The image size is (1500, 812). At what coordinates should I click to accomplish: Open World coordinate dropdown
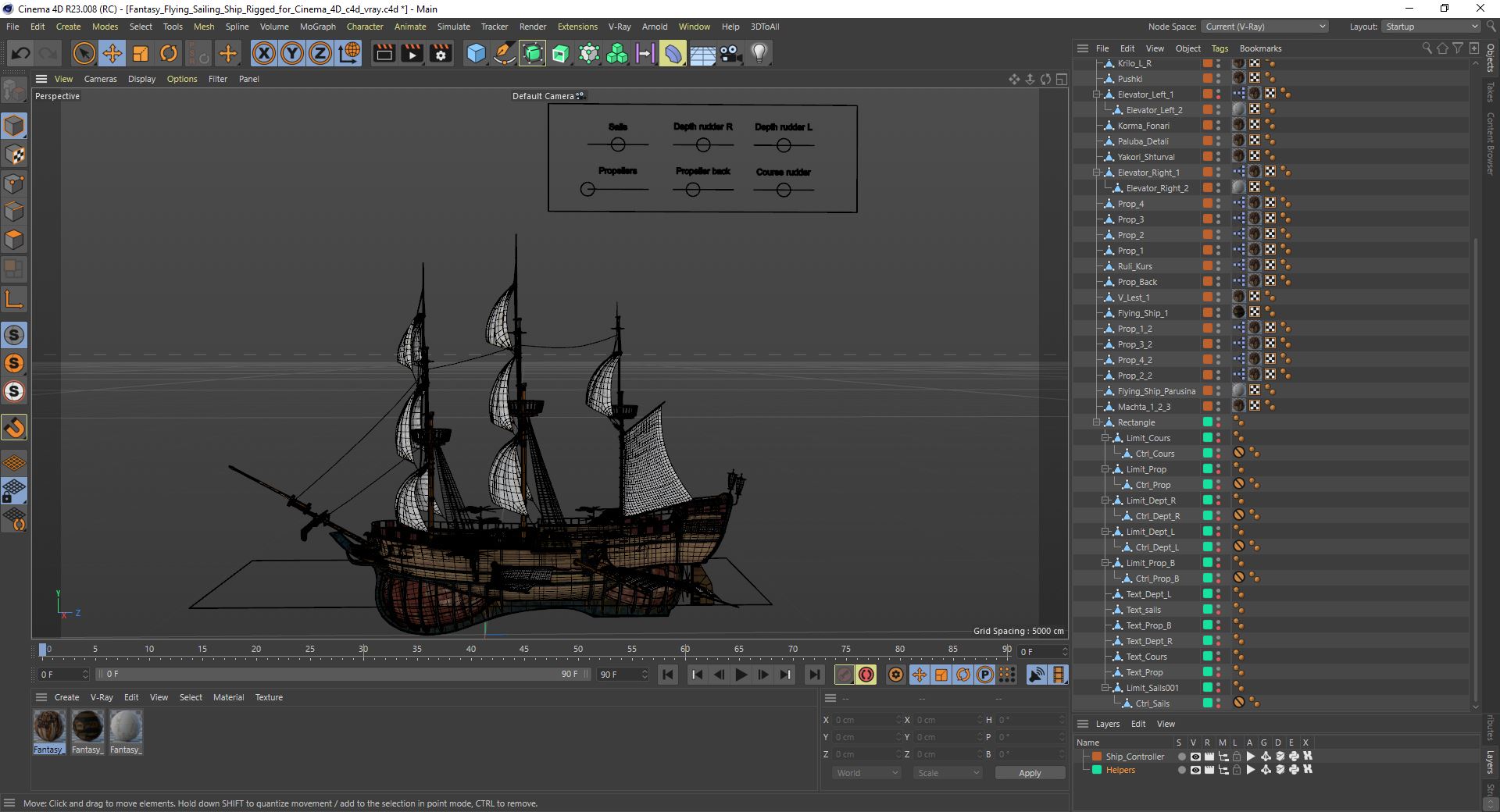tap(866, 773)
